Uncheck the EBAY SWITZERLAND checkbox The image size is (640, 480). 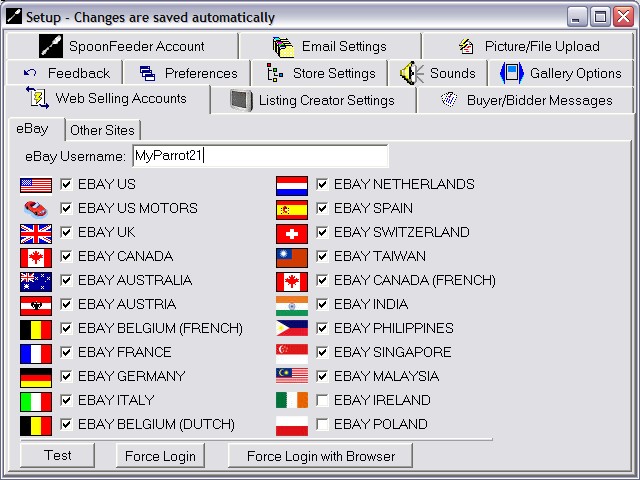click(x=322, y=232)
